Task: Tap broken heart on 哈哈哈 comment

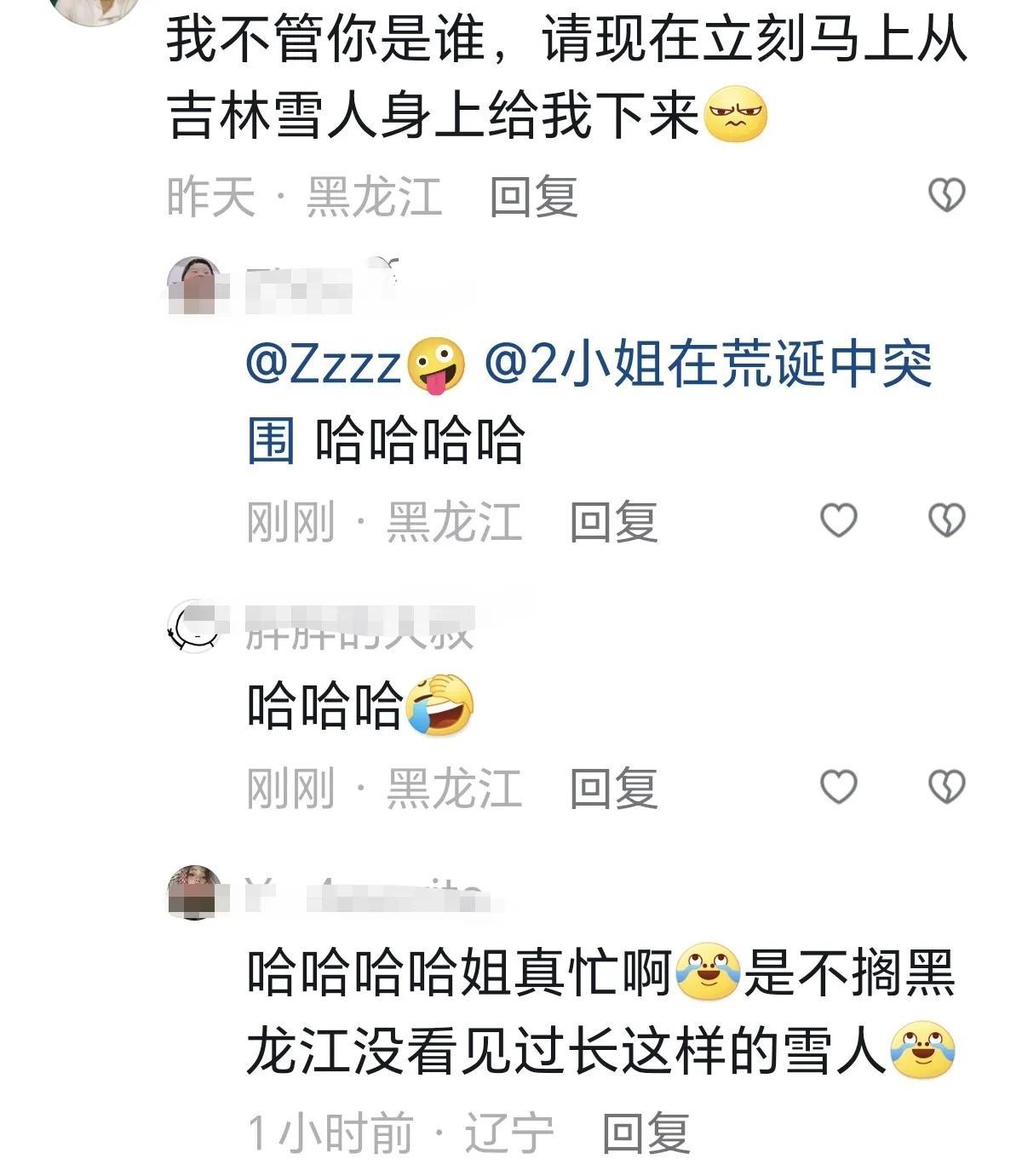Action: pos(945,787)
